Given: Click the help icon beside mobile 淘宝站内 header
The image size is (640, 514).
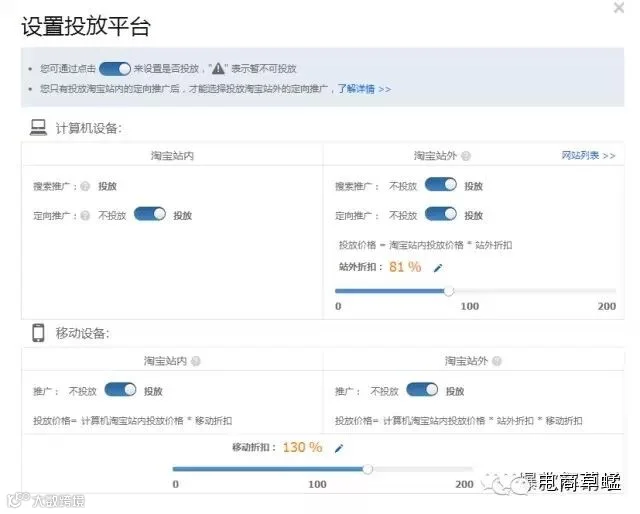Looking at the screenshot, I should point(196,361).
